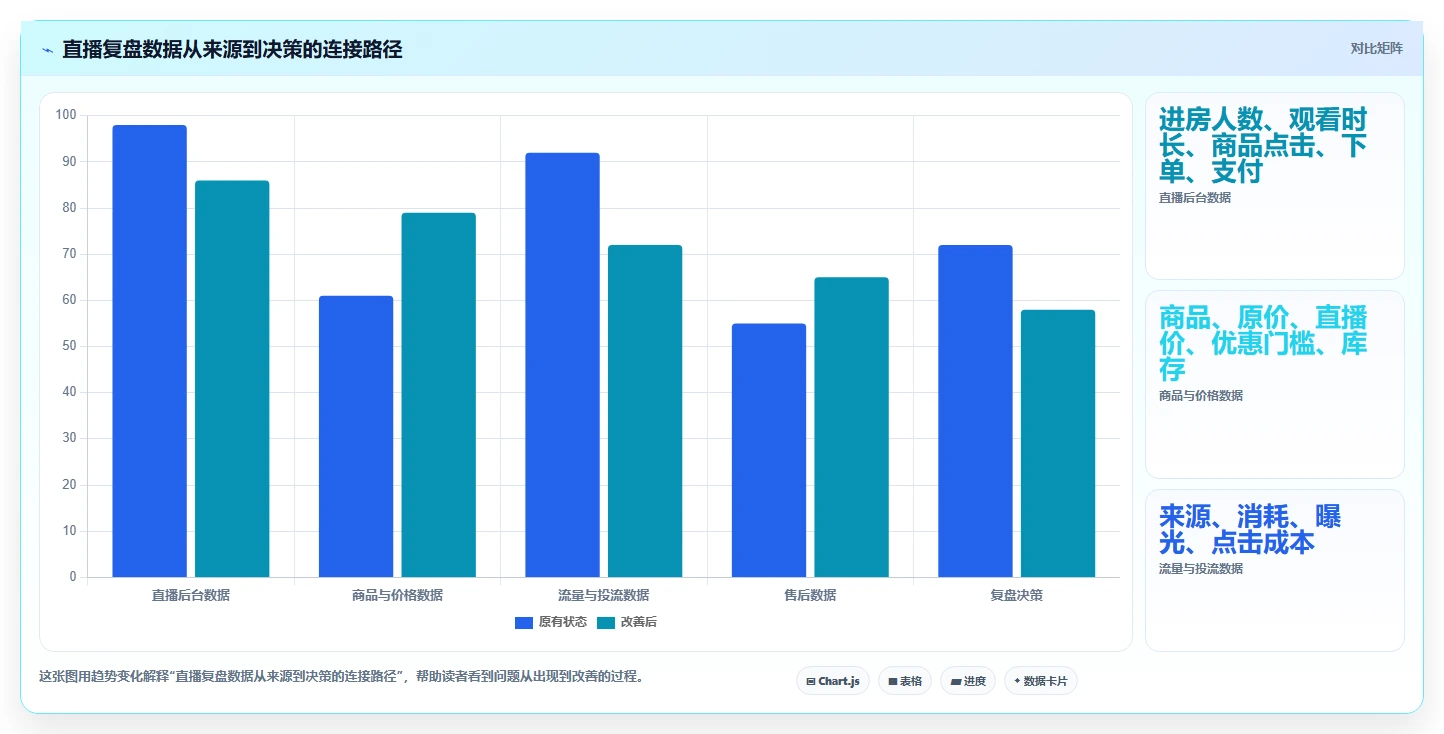Select the Chart.js tag chip
The image size is (1444, 734).
(x=833, y=681)
